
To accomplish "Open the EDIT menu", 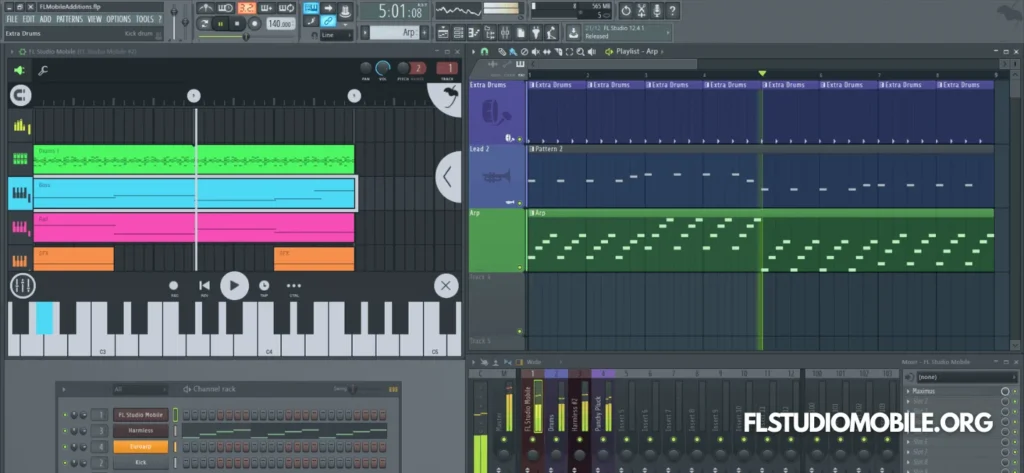I will [x=29, y=20].
